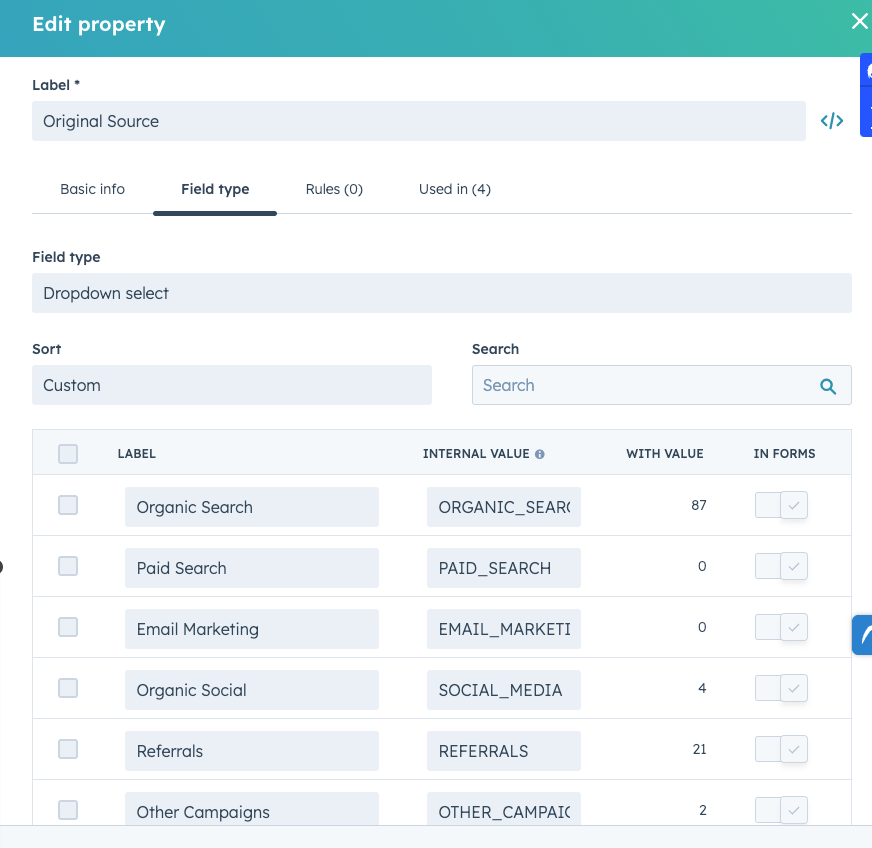Click the code icon beside the Label field
This screenshot has width=872, height=848.
[x=831, y=120]
